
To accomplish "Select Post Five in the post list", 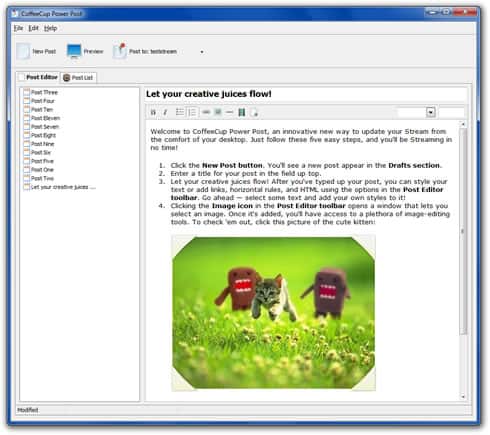I will pyautogui.click(x=39, y=161).
